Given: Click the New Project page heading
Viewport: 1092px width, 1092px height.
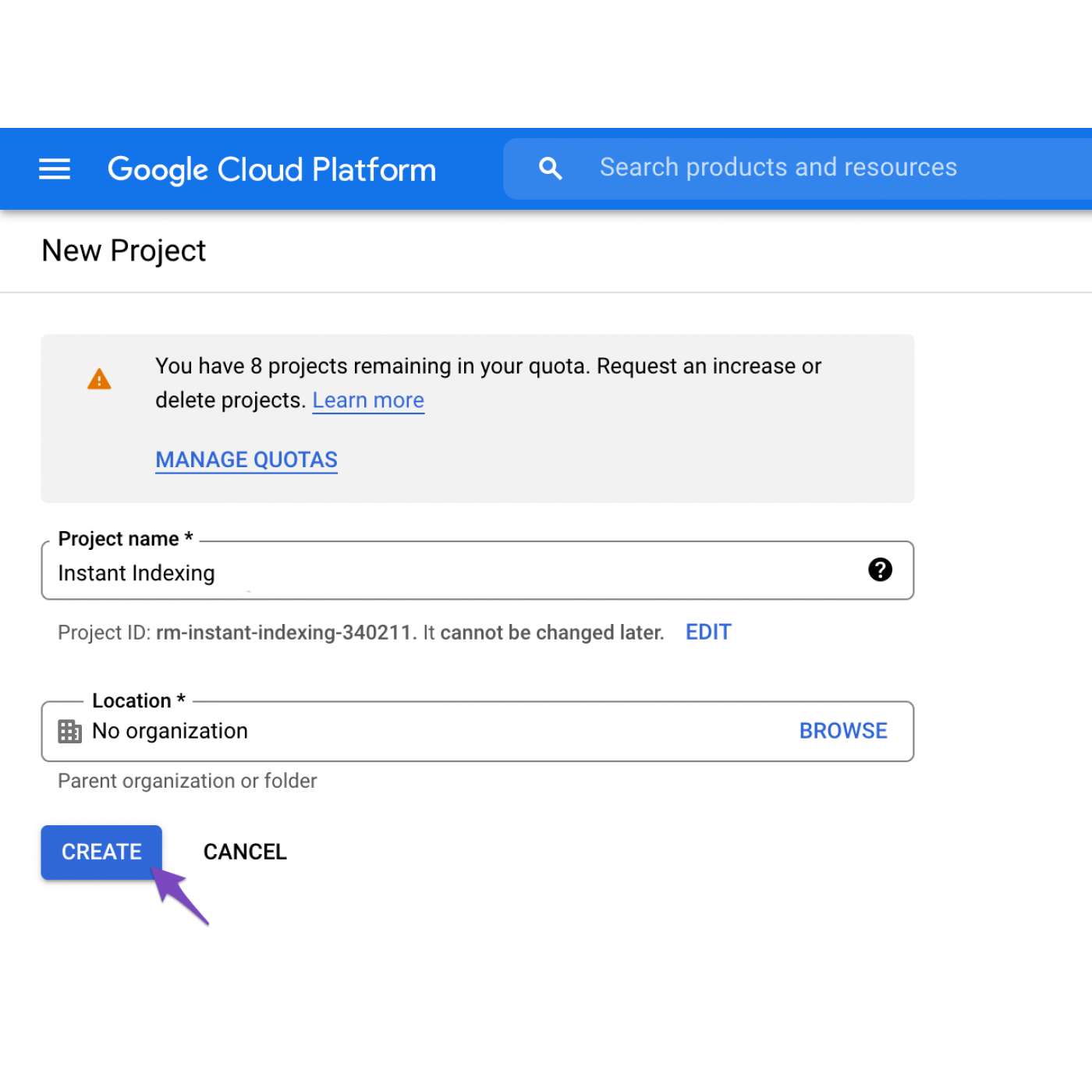Looking at the screenshot, I should click(x=123, y=251).
